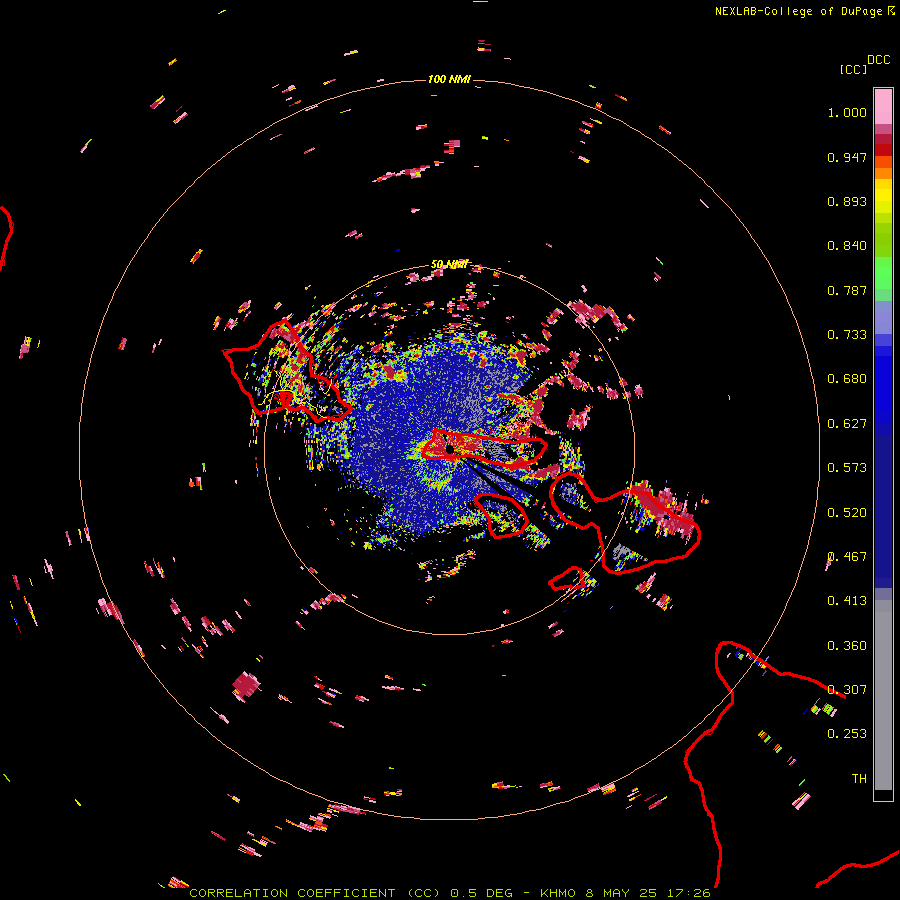Click the KHMO station identifier in caption

(x=557, y=893)
